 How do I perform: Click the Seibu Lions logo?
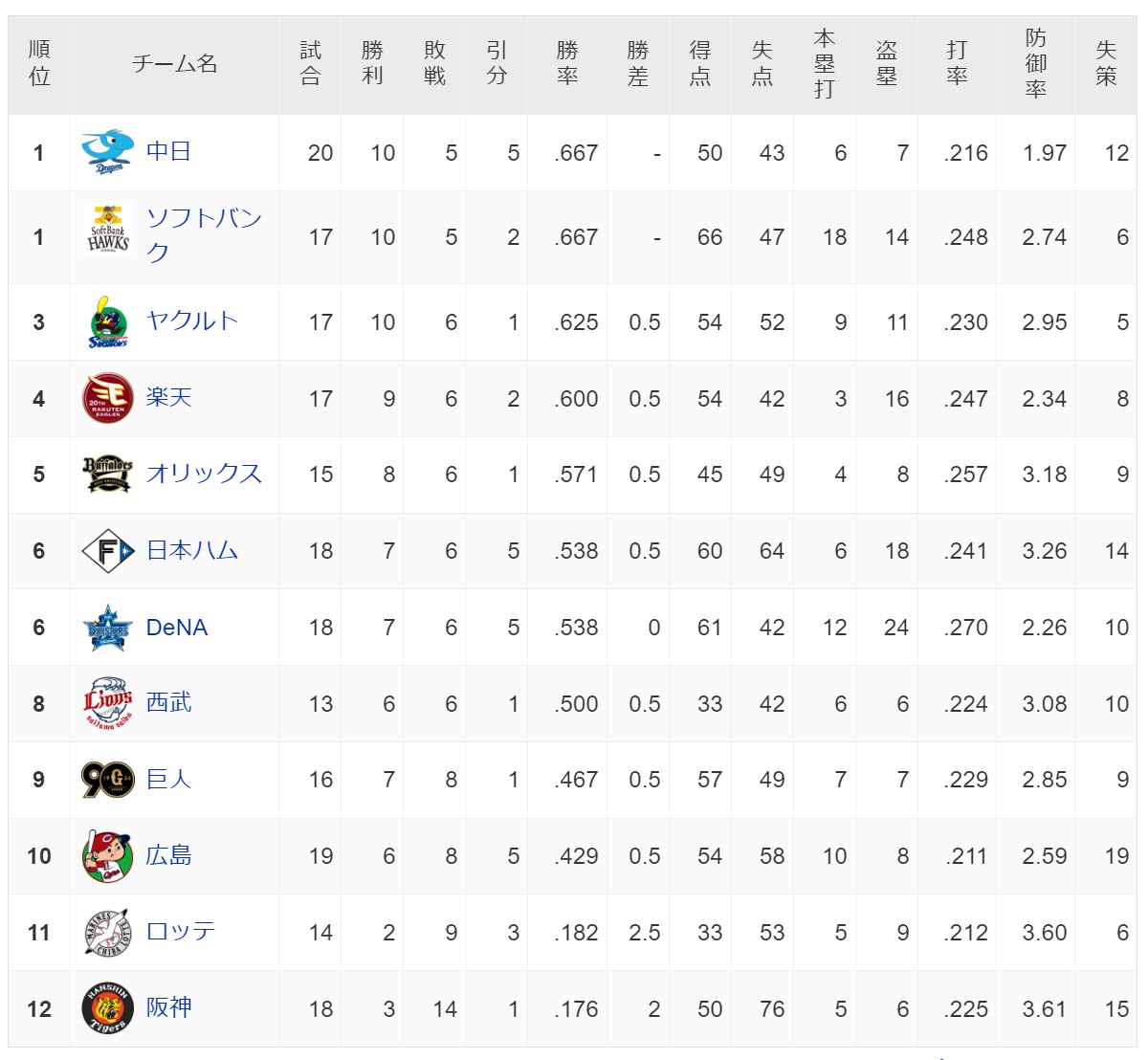(x=107, y=703)
